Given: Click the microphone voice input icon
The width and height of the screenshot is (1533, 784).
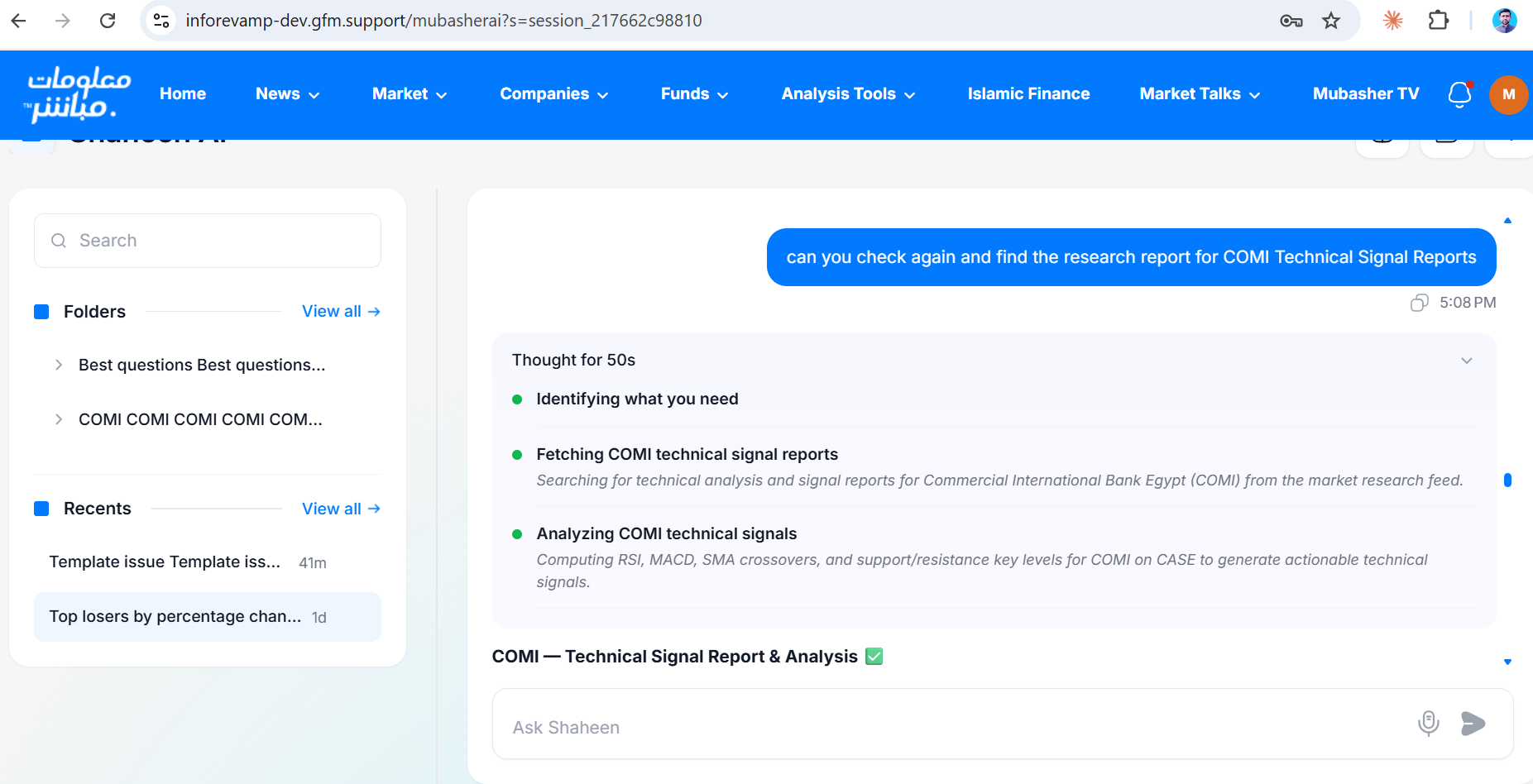Looking at the screenshot, I should click(1429, 723).
